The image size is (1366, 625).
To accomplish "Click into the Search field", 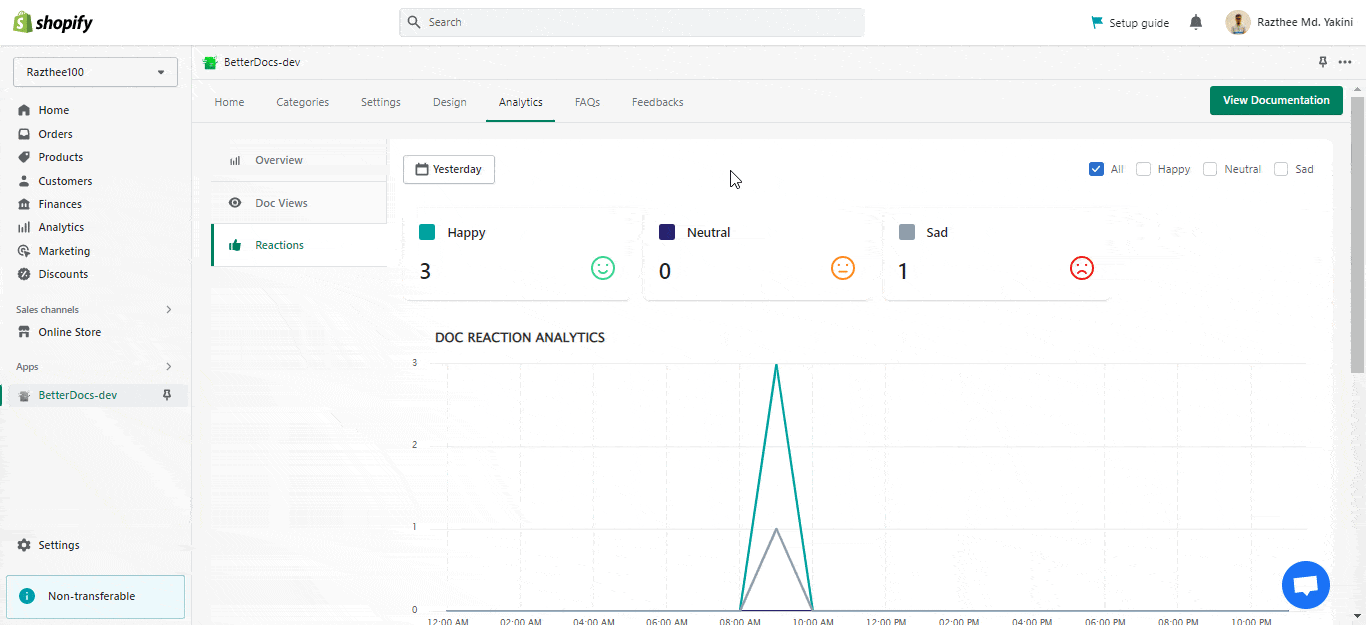I will 632,22.
